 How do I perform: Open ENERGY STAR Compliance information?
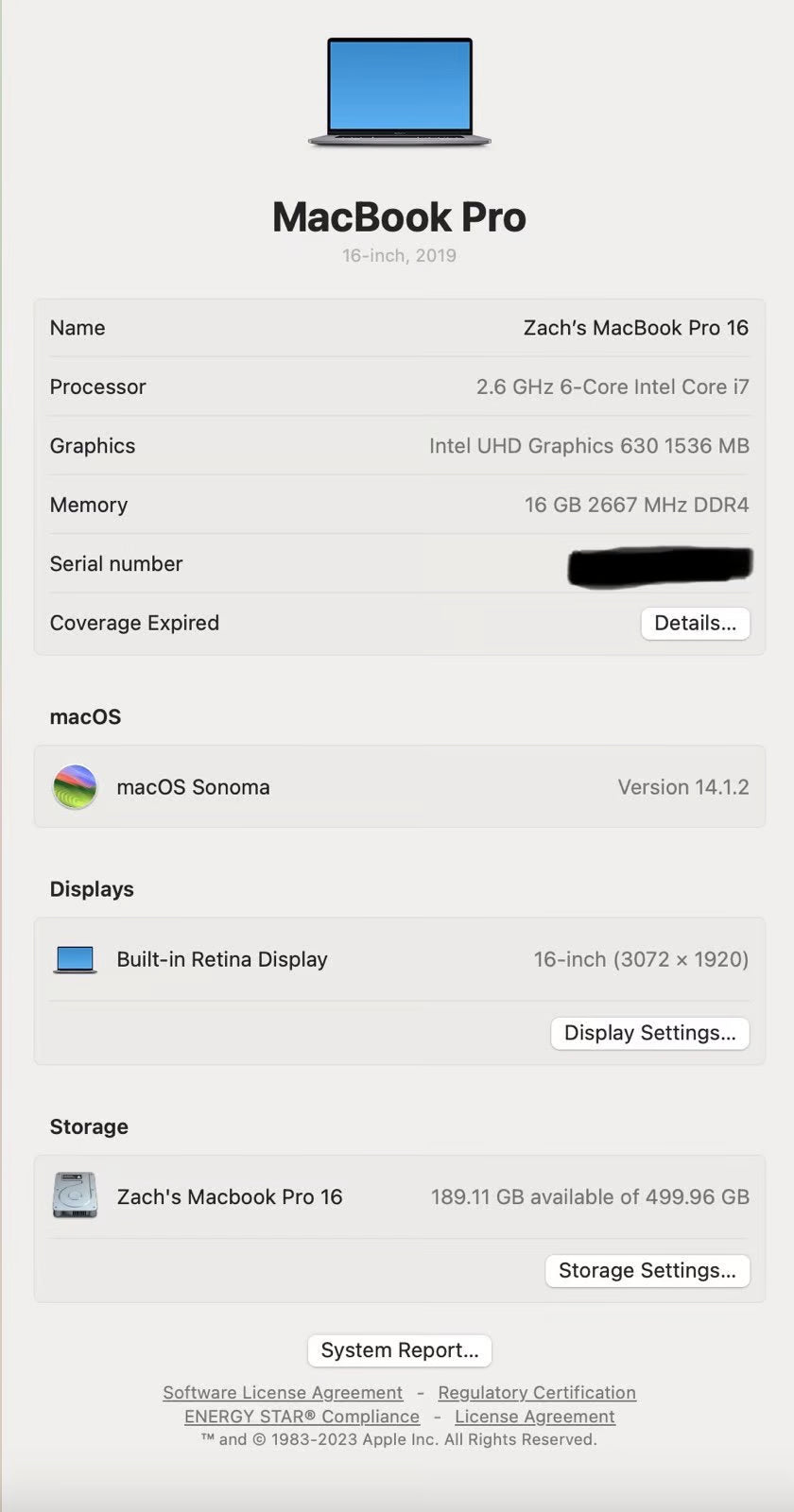300,1416
